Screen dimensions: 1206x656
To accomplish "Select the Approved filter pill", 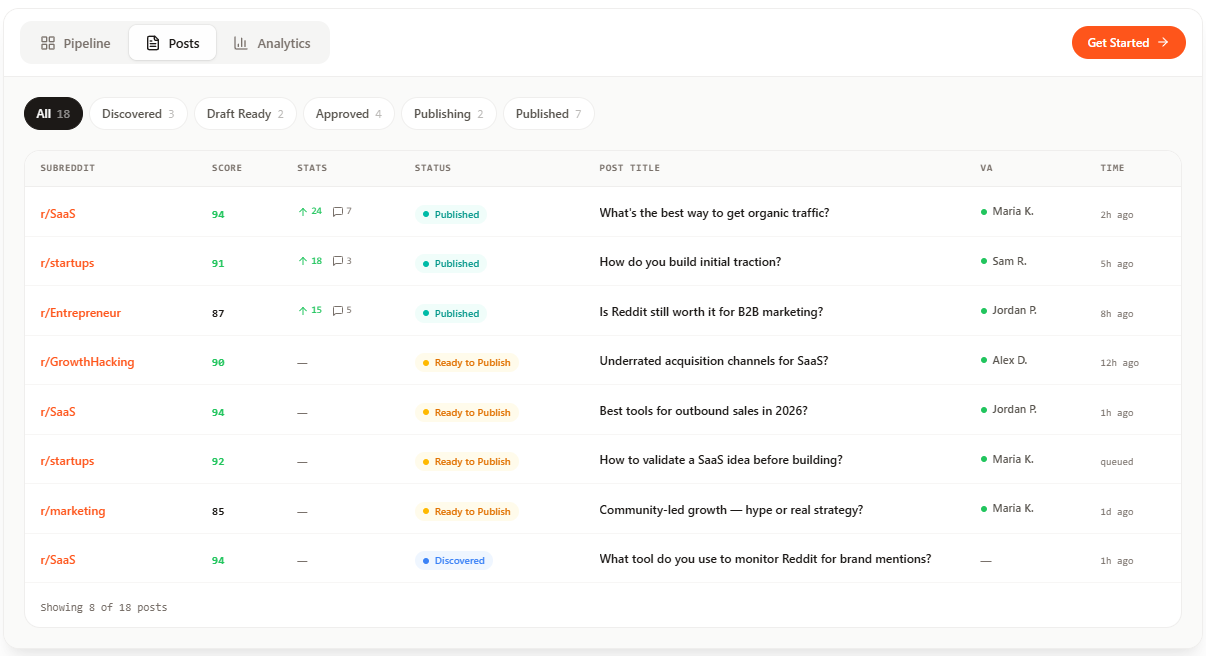I will click(x=348, y=114).
